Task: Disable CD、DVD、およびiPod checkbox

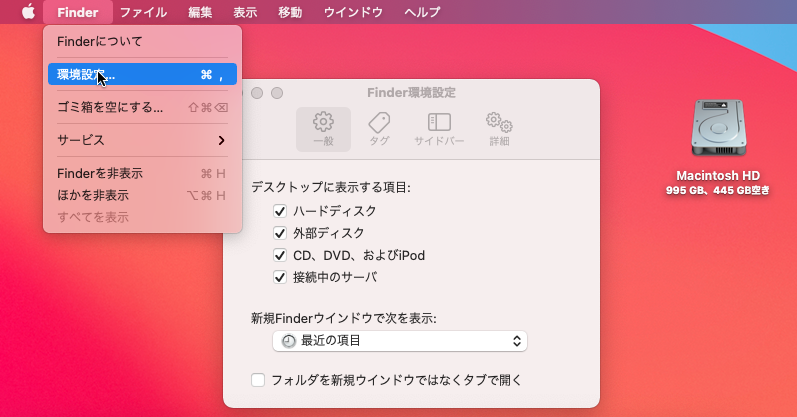Action: pyautogui.click(x=280, y=255)
